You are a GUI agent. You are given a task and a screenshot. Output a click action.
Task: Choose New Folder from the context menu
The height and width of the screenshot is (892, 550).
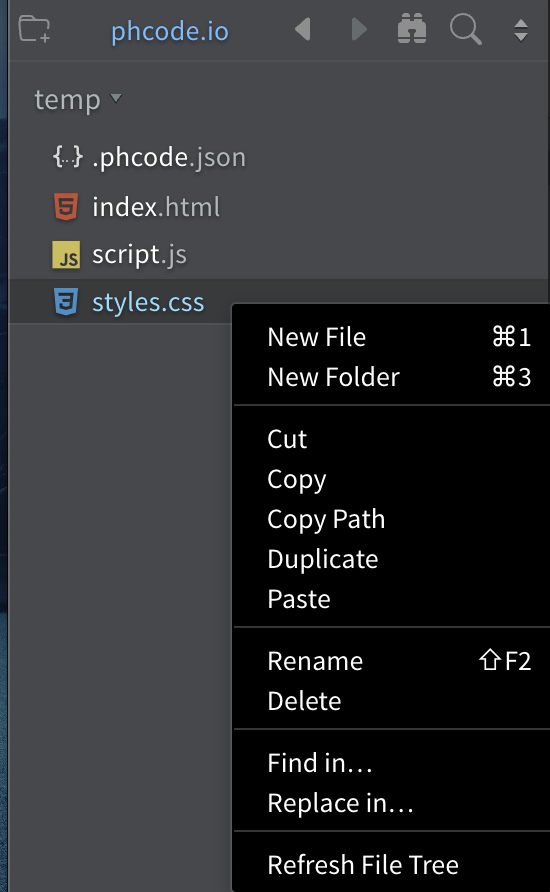(x=392, y=377)
